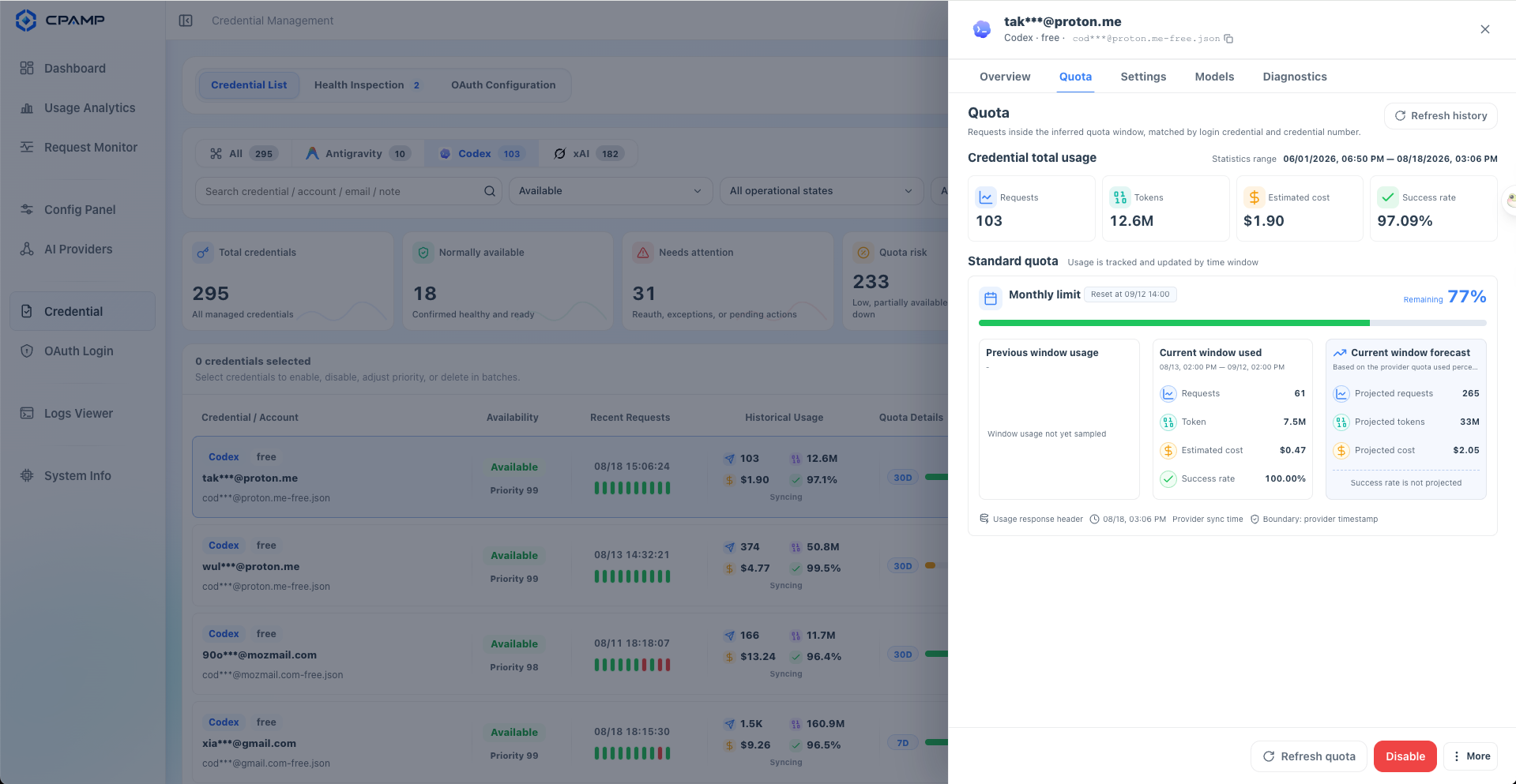Open OAuth Configuration tab
1516x784 pixels.
pos(503,84)
